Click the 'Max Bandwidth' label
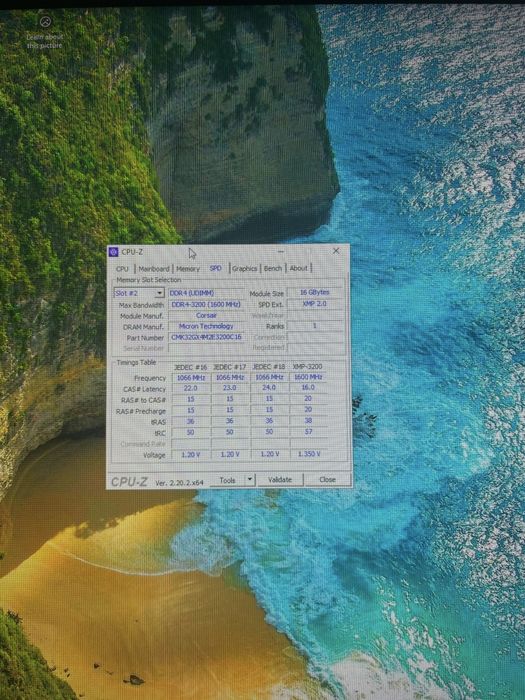 (x=141, y=305)
